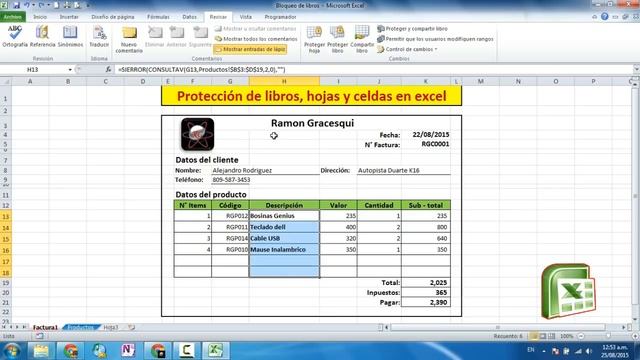This screenshot has width=640, height=360.
Task: Switch to the Diseño de página tab
Action: [113, 17]
